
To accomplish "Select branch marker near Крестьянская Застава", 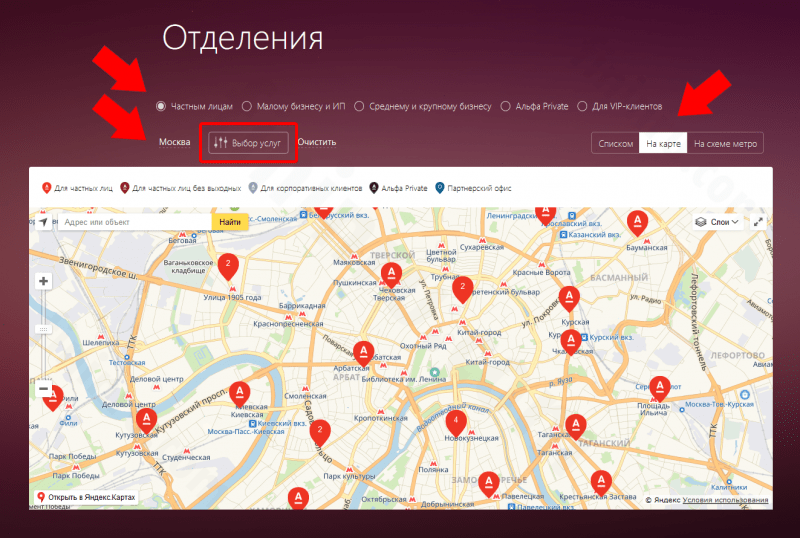I will click(601, 482).
